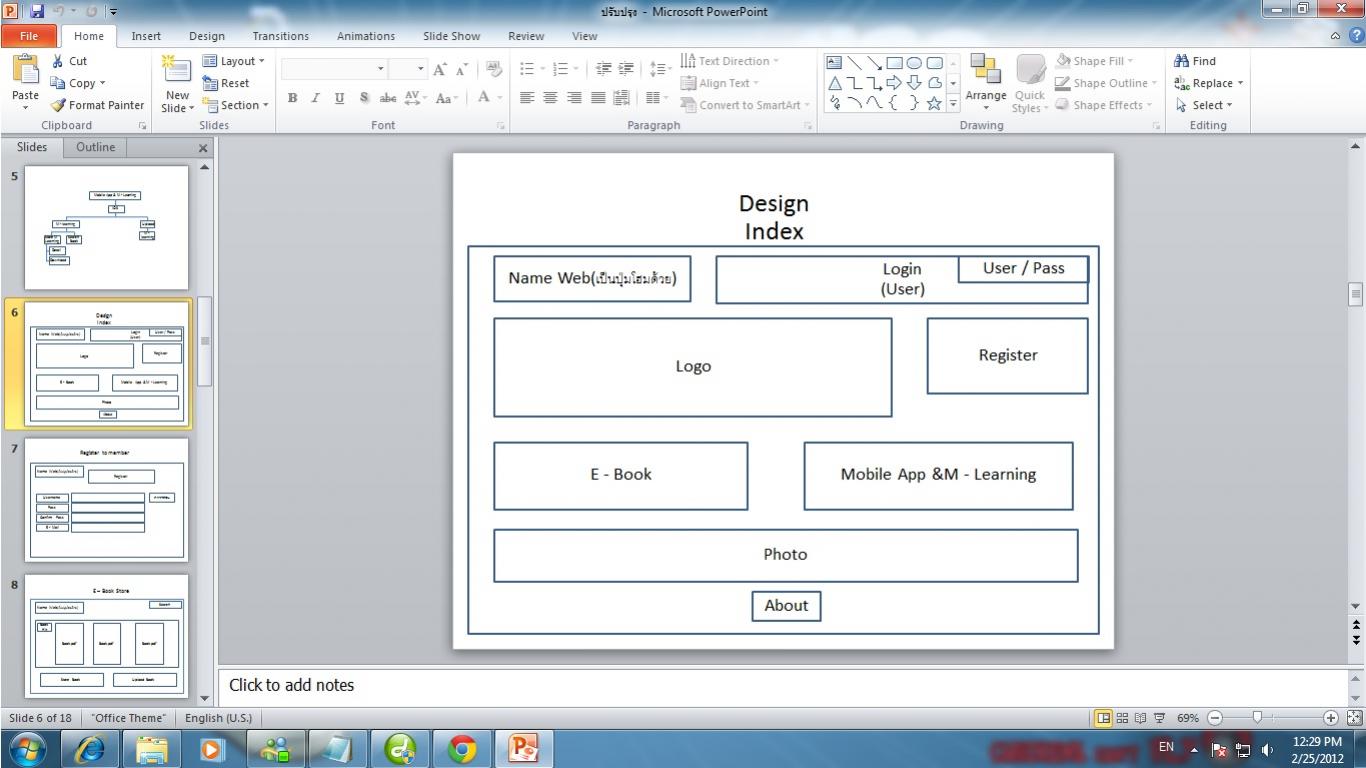Zoom out with the minus button
The width and height of the screenshot is (1366, 768).
pos(1215,718)
